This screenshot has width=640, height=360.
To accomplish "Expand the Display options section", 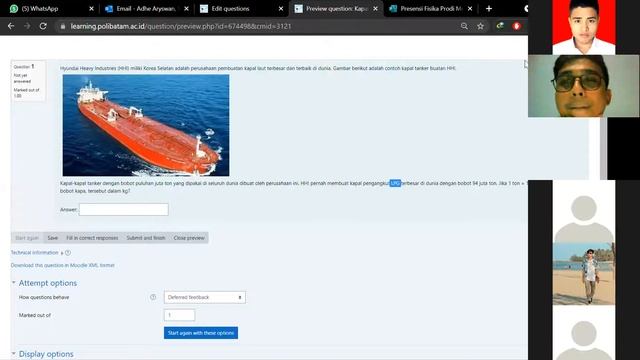I will [x=43, y=354].
